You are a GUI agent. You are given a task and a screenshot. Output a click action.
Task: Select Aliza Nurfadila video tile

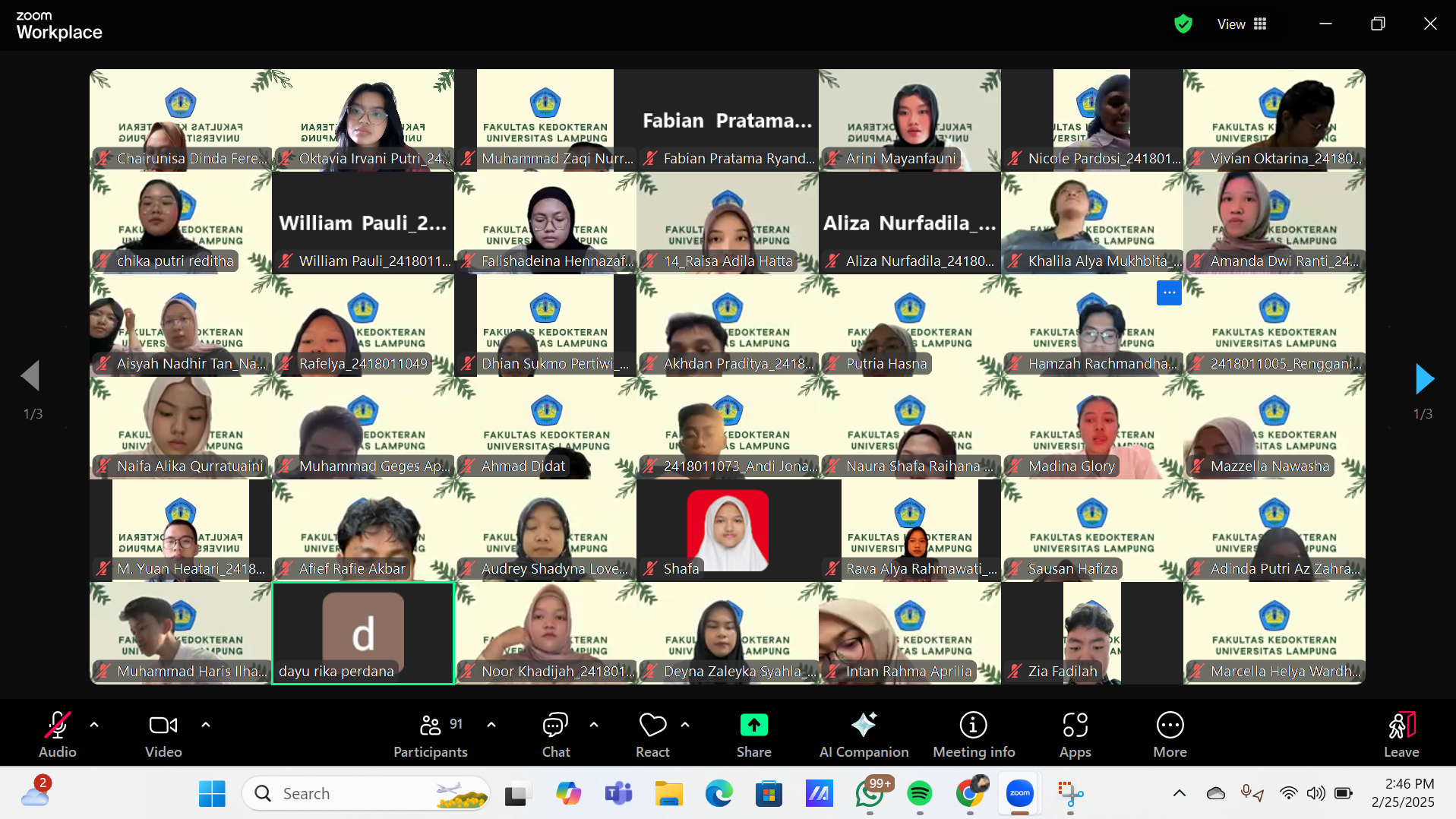[910, 223]
